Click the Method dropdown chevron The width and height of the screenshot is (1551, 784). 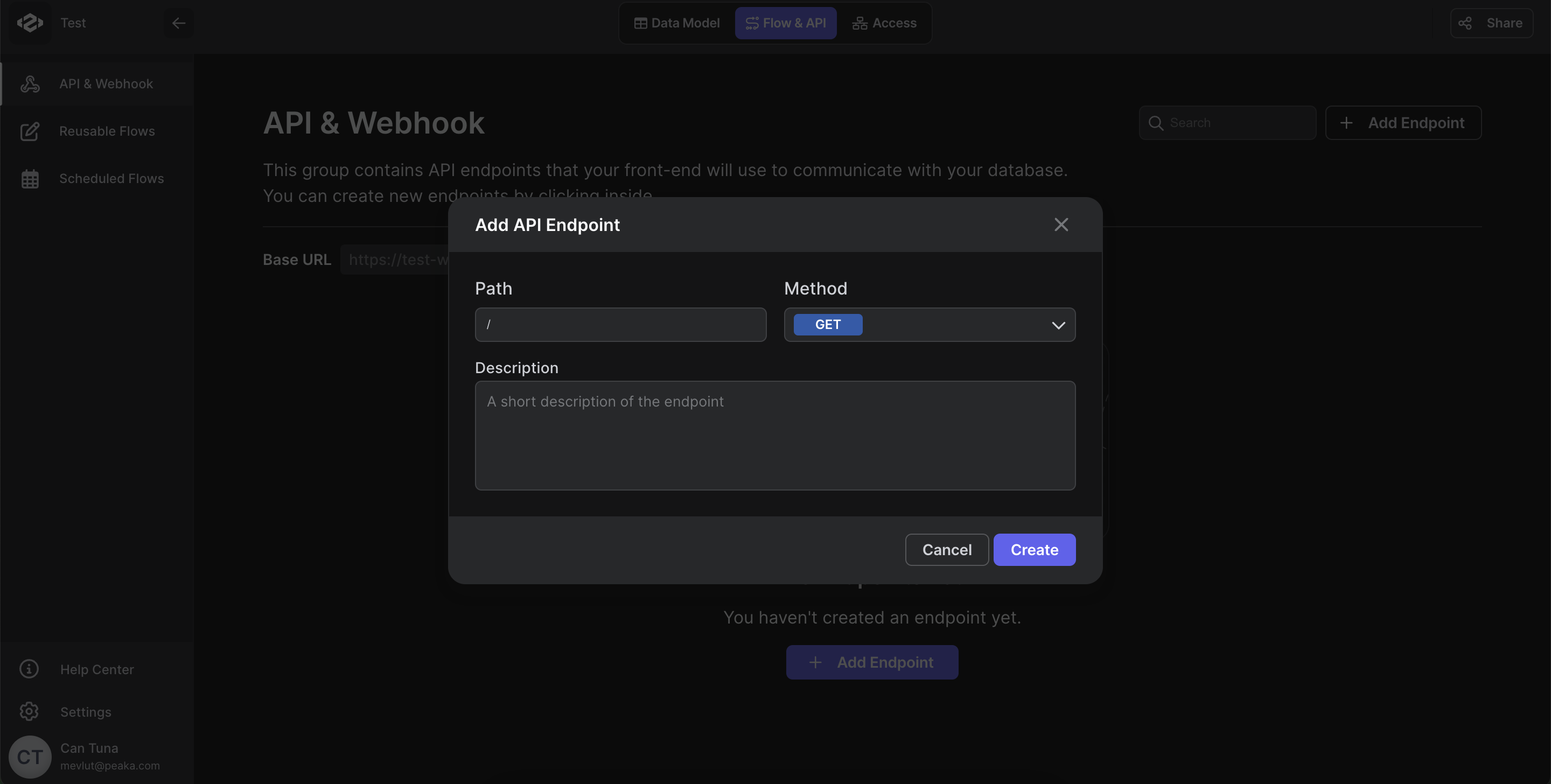[1058, 325]
